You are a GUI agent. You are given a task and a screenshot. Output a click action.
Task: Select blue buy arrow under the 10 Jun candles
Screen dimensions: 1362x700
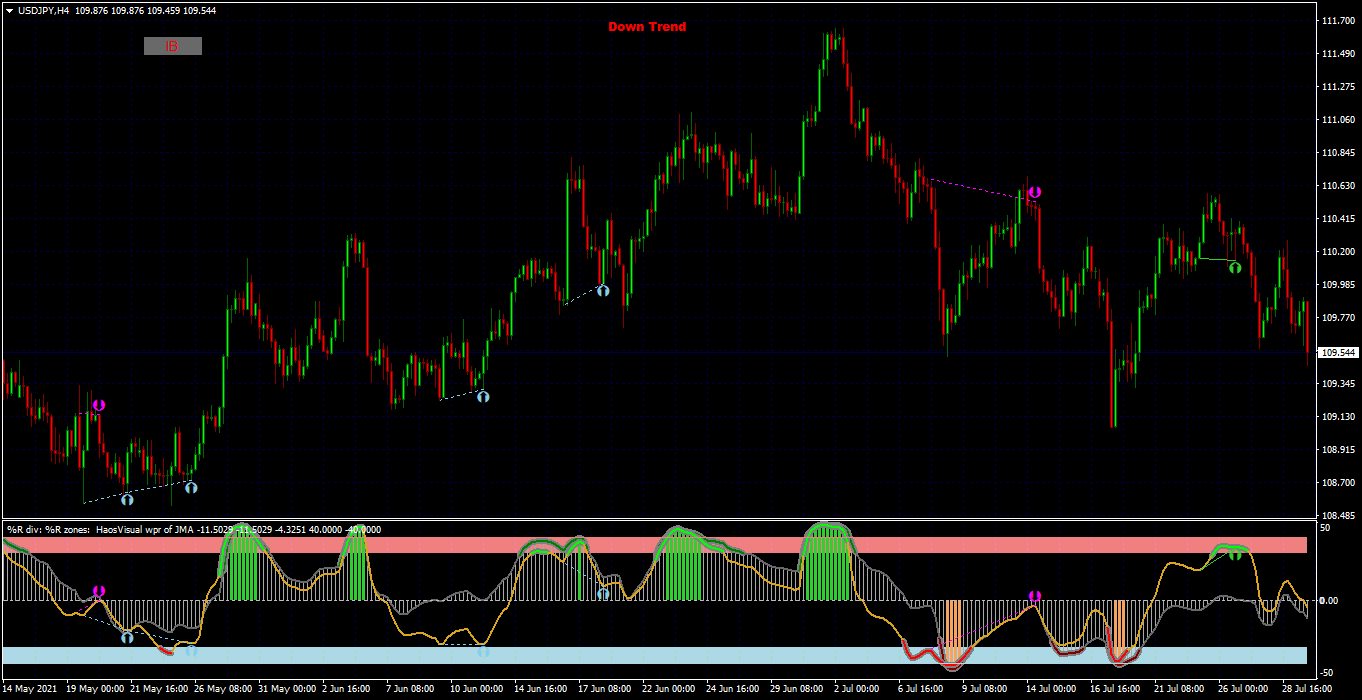(483, 396)
